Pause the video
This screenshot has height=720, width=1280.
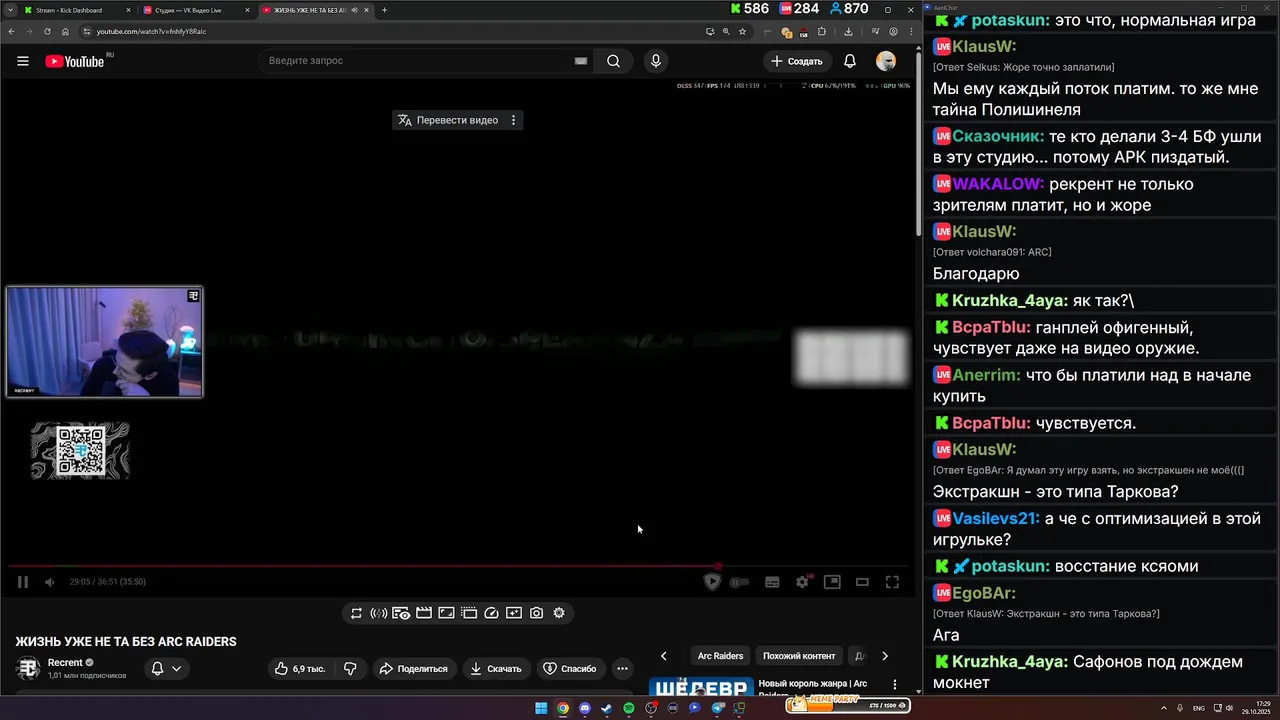(22, 582)
